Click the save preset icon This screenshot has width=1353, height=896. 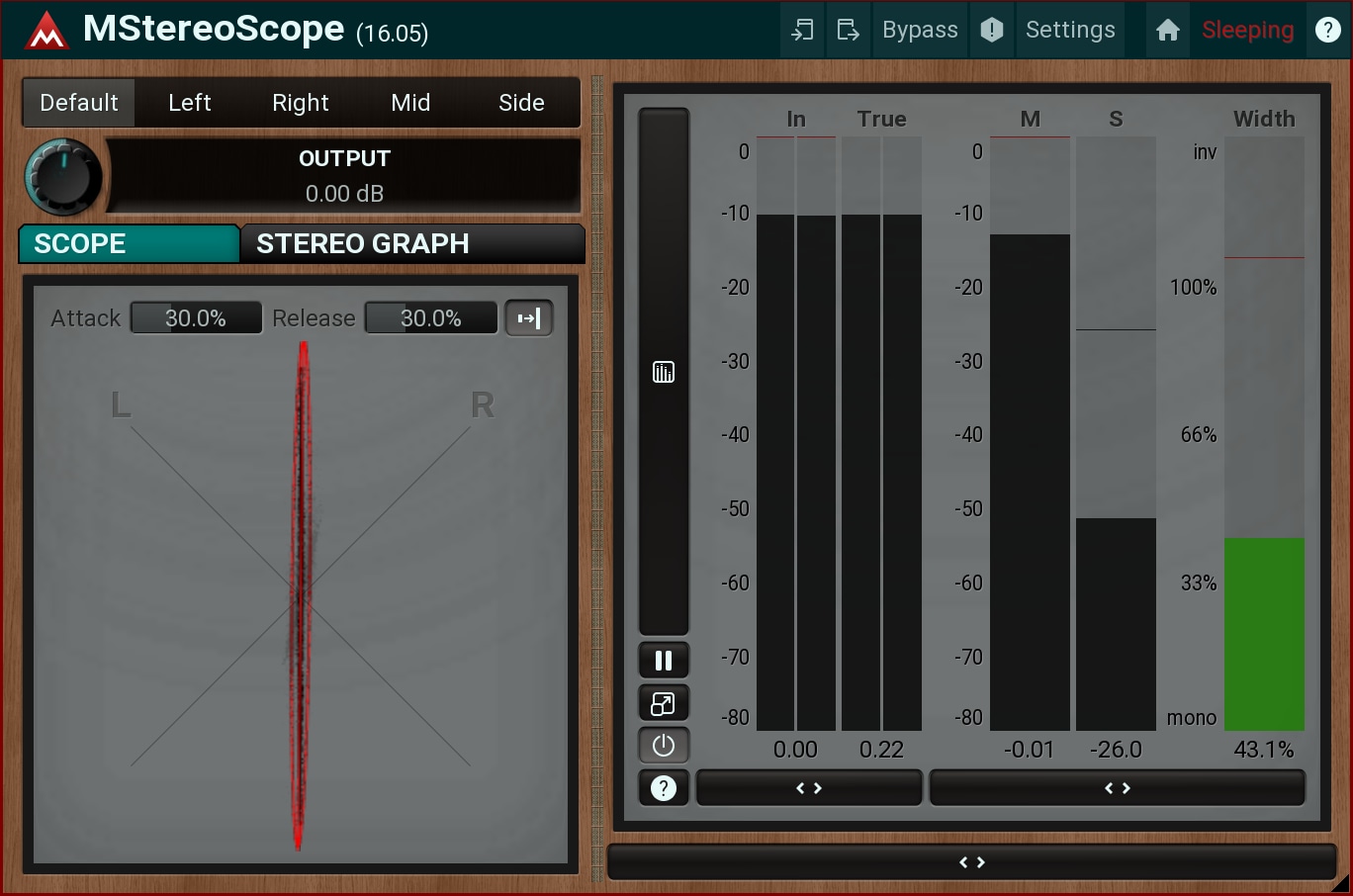coord(848,31)
